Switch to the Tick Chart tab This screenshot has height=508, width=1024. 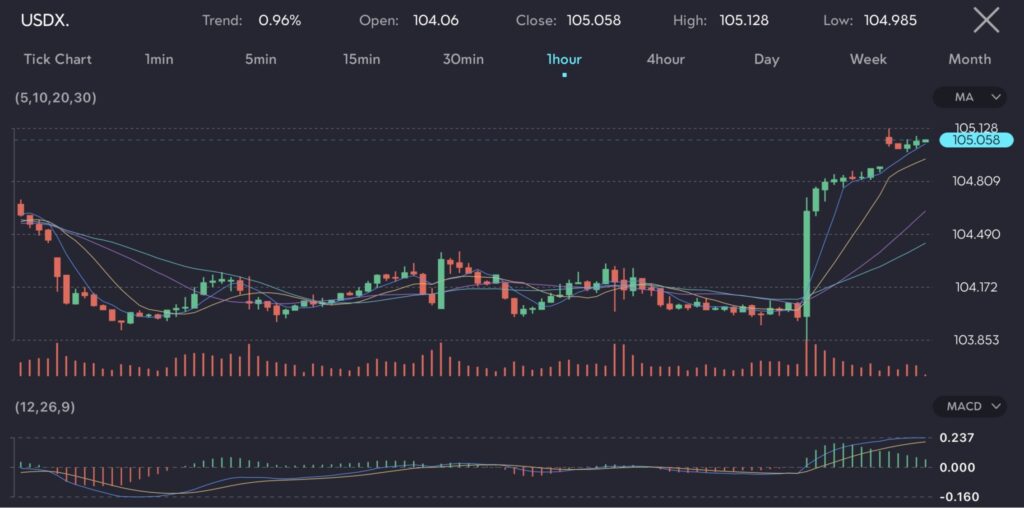click(x=58, y=59)
